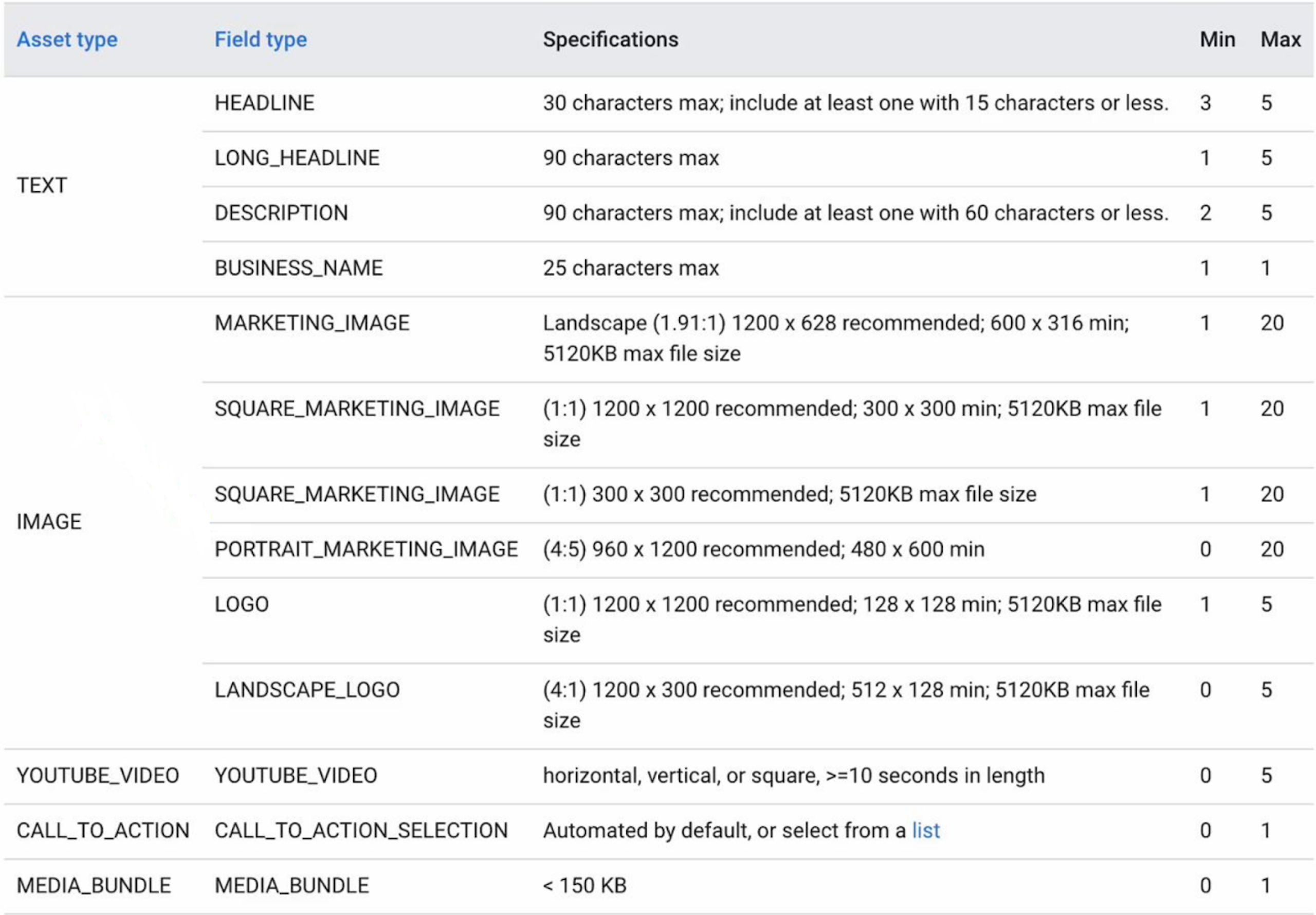This screenshot has width=1316, height=915.
Task: Click the BUSINESS_NAME field type cell
Action: pos(299,268)
